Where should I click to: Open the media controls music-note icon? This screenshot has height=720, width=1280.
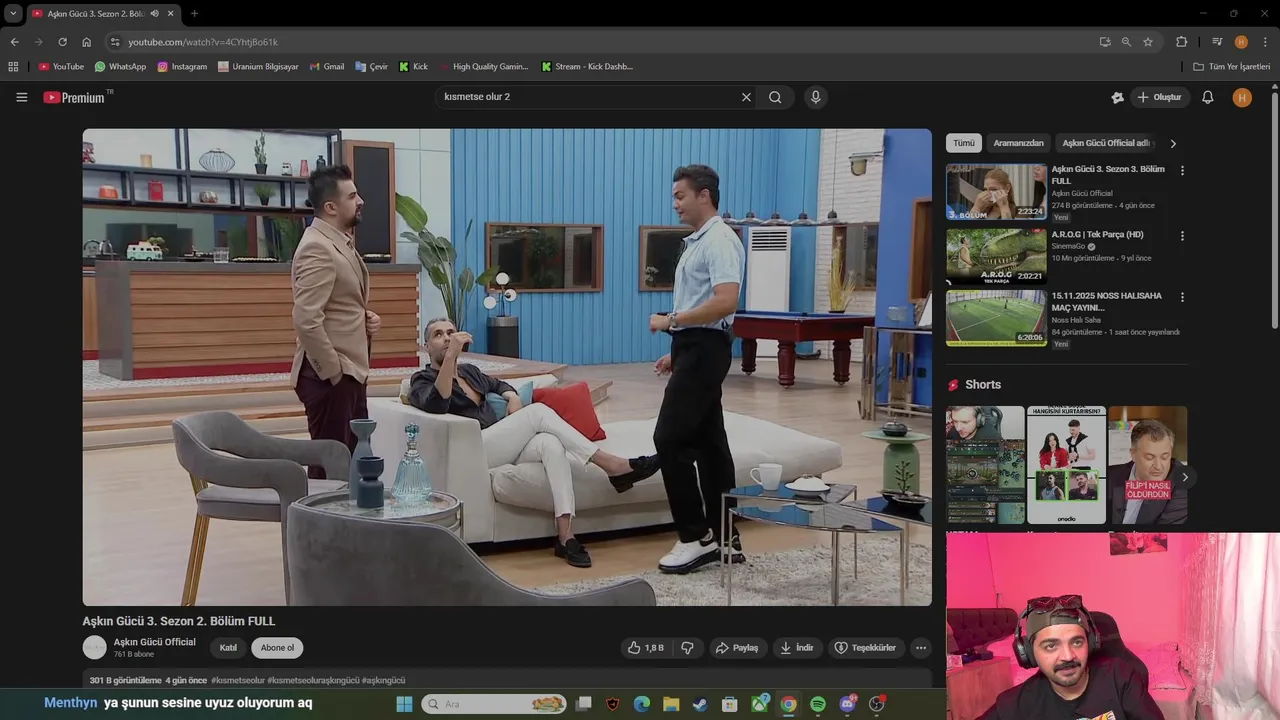pos(1217,42)
